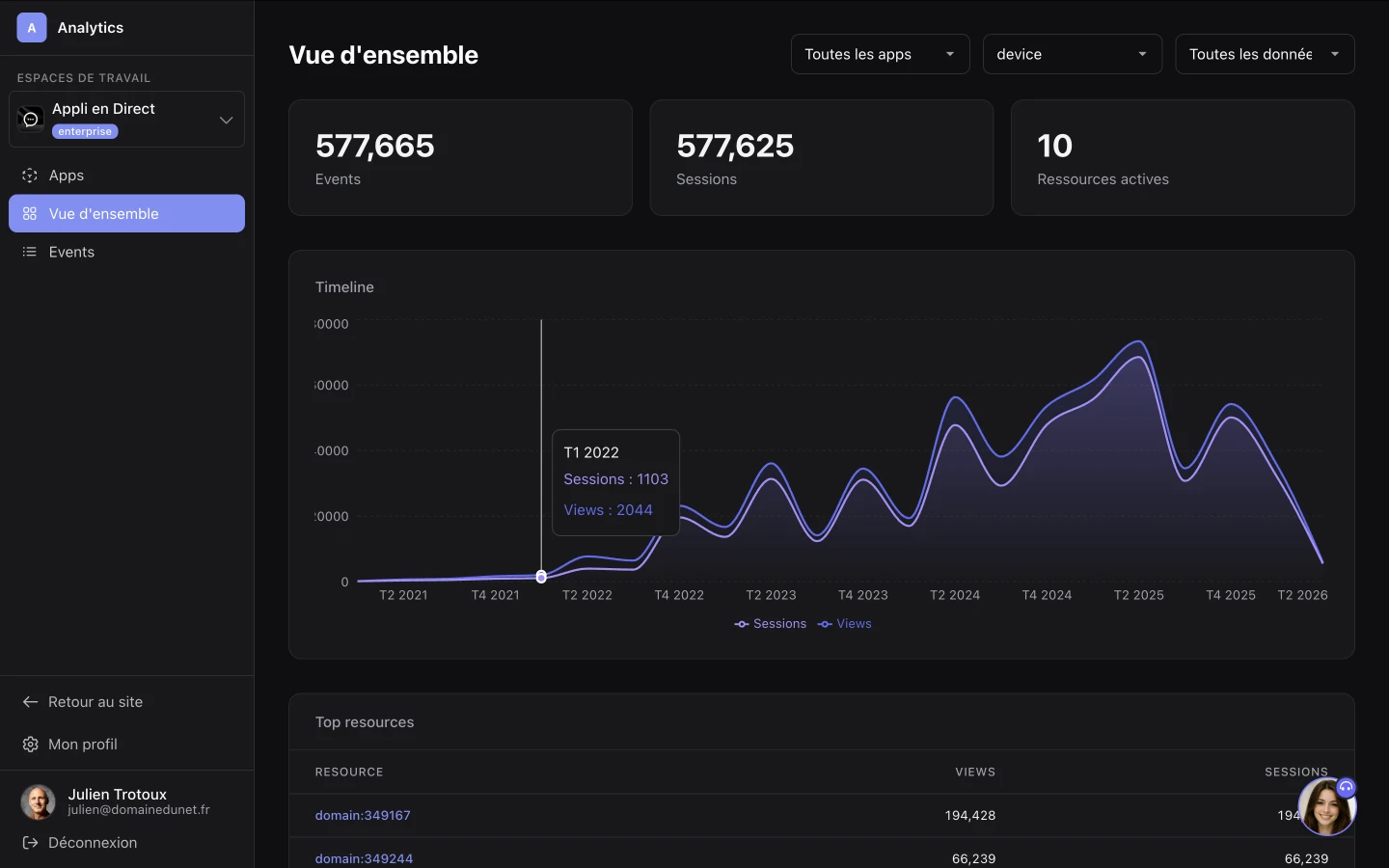
Task: Open the device filter dropdown
Action: tap(1072, 54)
